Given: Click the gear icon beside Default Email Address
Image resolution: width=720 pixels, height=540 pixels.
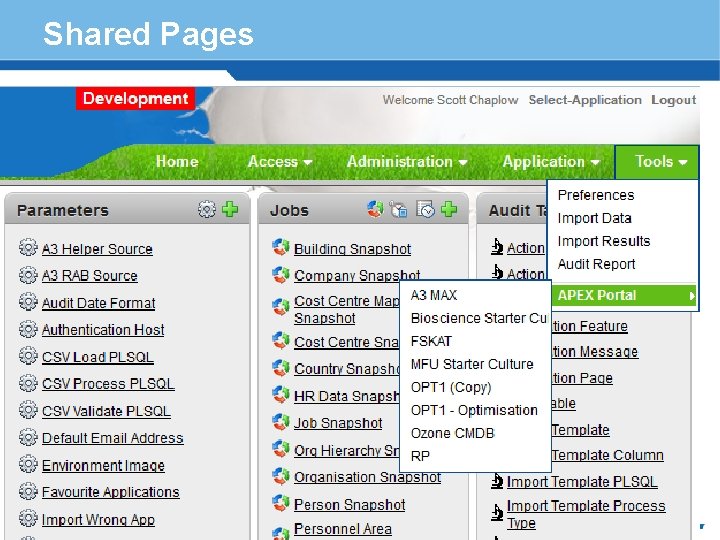Looking at the screenshot, I should pos(28,437).
